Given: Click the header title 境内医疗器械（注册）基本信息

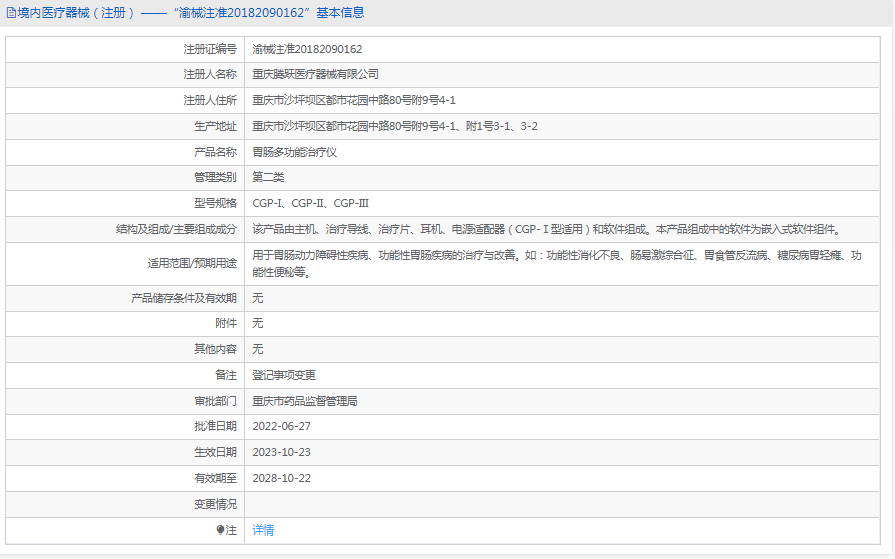Looking at the screenshot, I should coord(190,13).
